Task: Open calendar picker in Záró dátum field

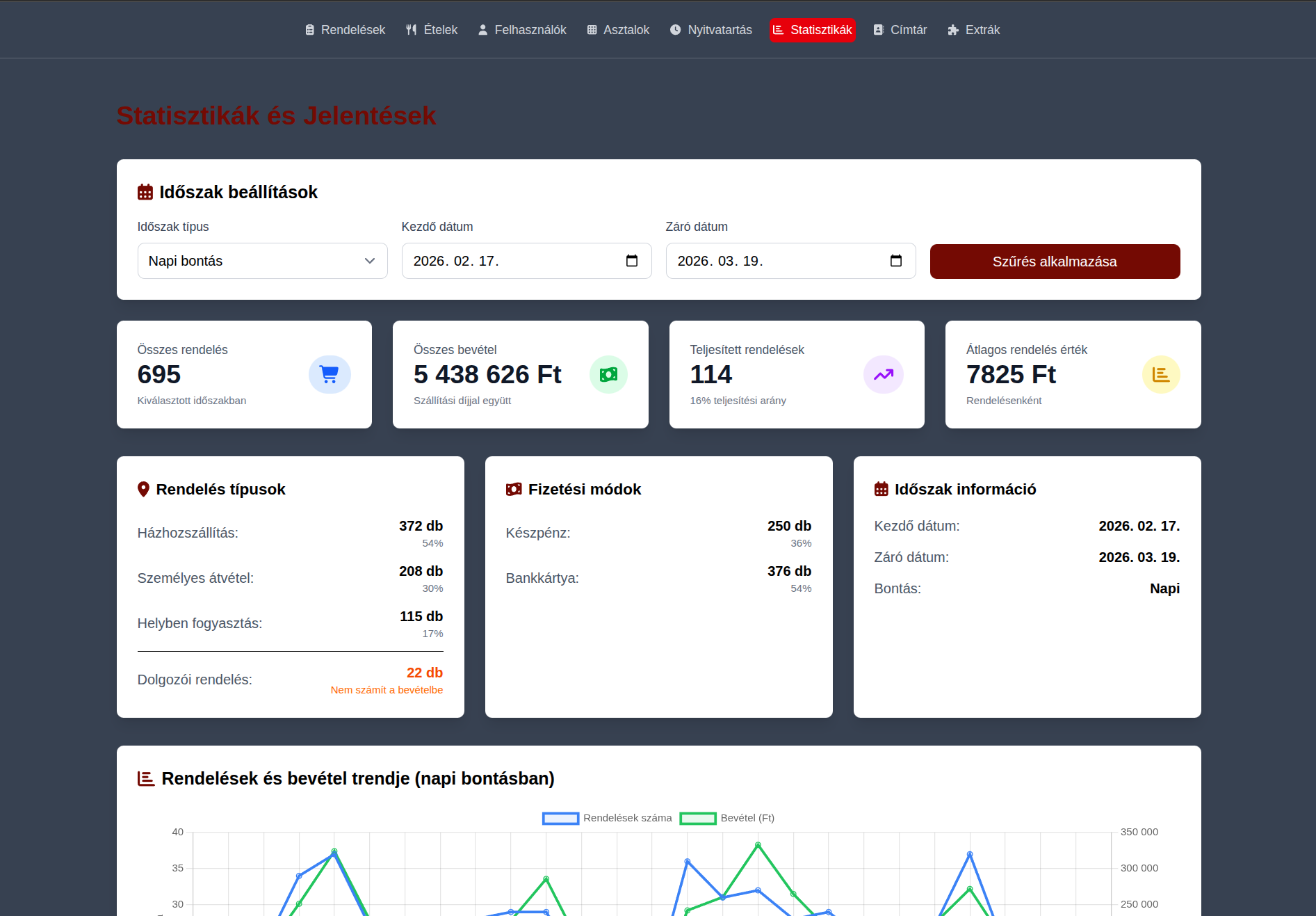Action: point(895,261)
